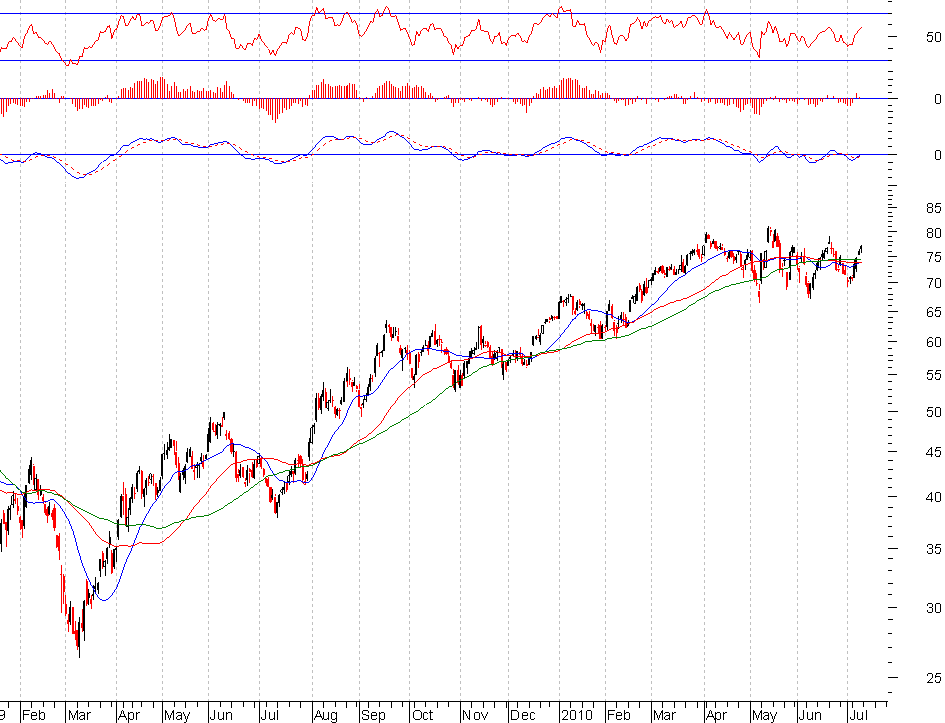The height and width of the screenshot is (723, 945).
Task: Click the histogram panel zero-level label
Action: [x=937, y=99]
